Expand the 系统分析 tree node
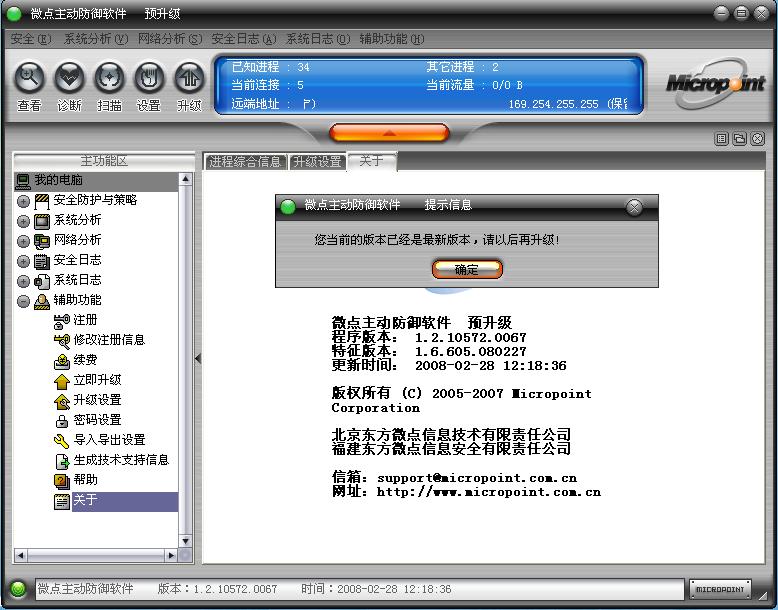778x610 pixels. 23,221
